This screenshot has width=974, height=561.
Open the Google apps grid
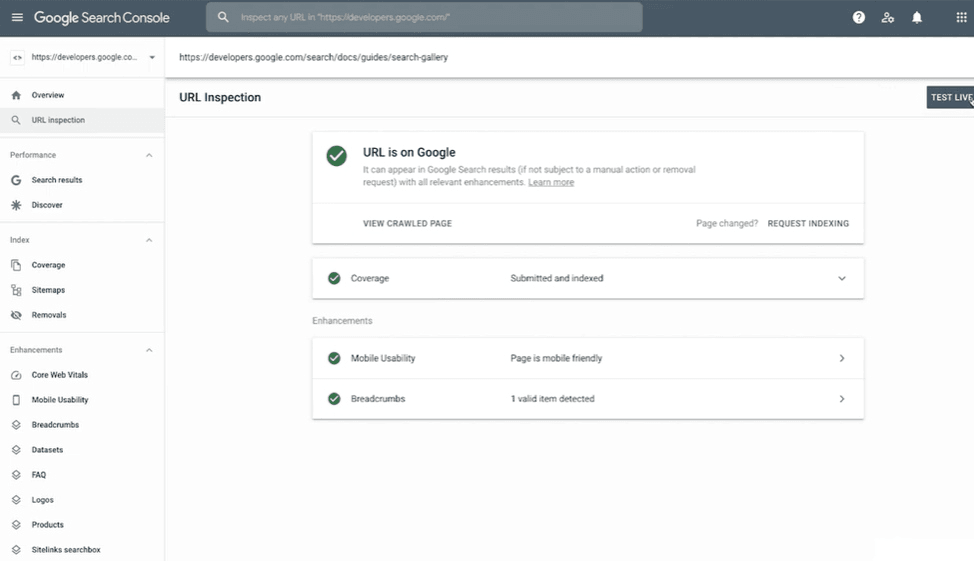(962, 18)
